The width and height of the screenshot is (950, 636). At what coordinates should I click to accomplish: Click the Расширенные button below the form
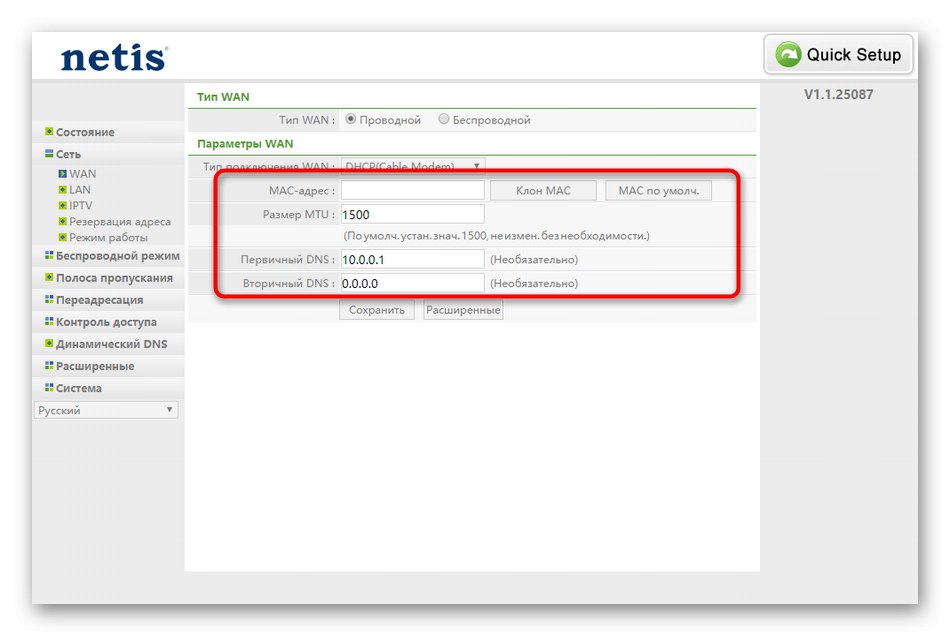coord(463,310)
